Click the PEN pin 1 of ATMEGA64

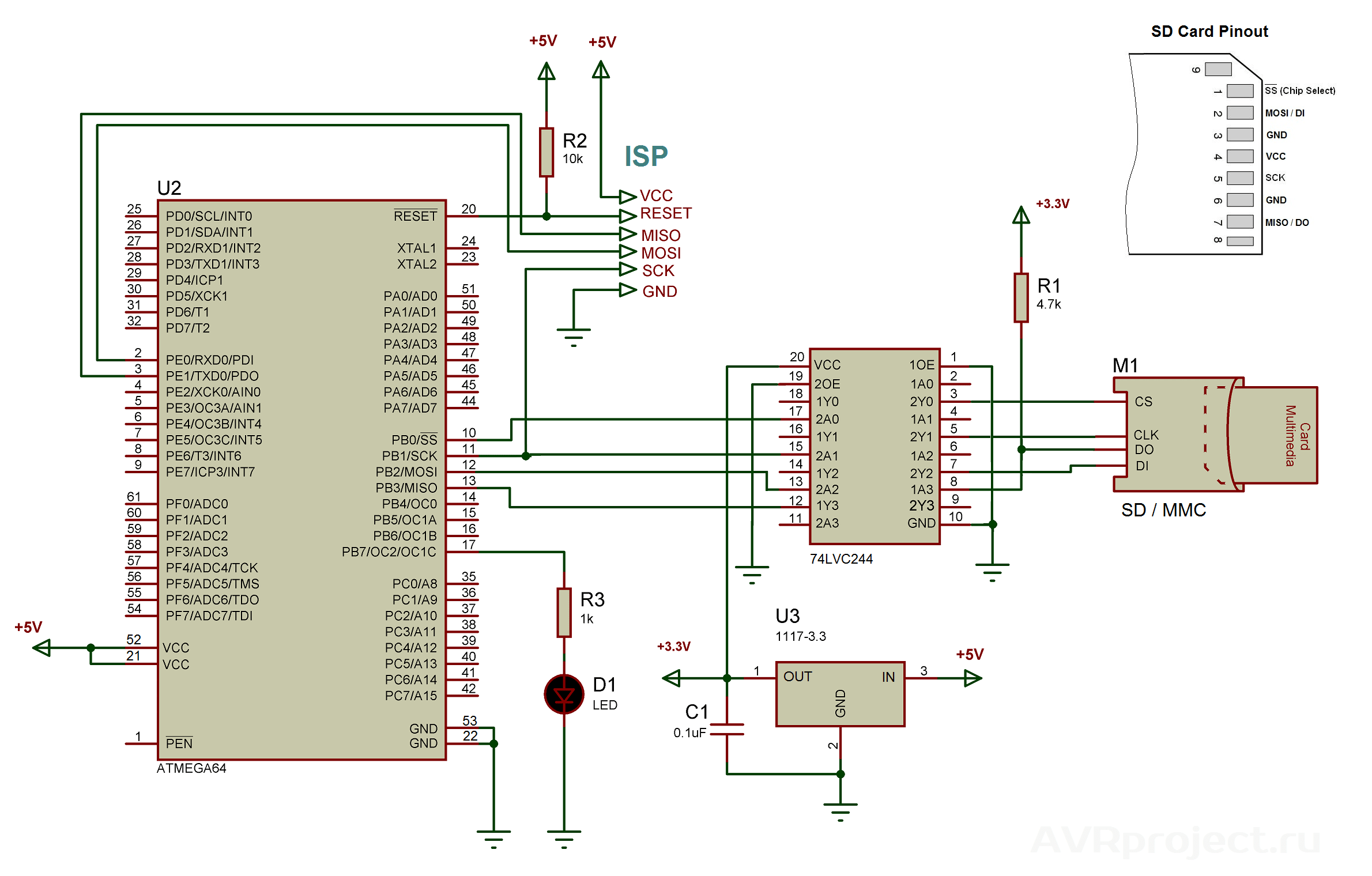[x=179, y=743]
